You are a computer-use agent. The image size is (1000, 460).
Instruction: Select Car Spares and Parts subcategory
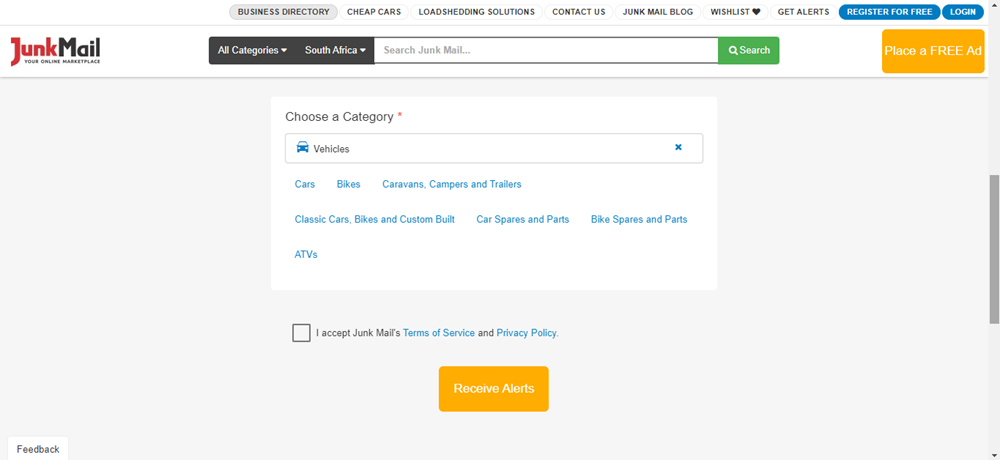click(522, 219)
